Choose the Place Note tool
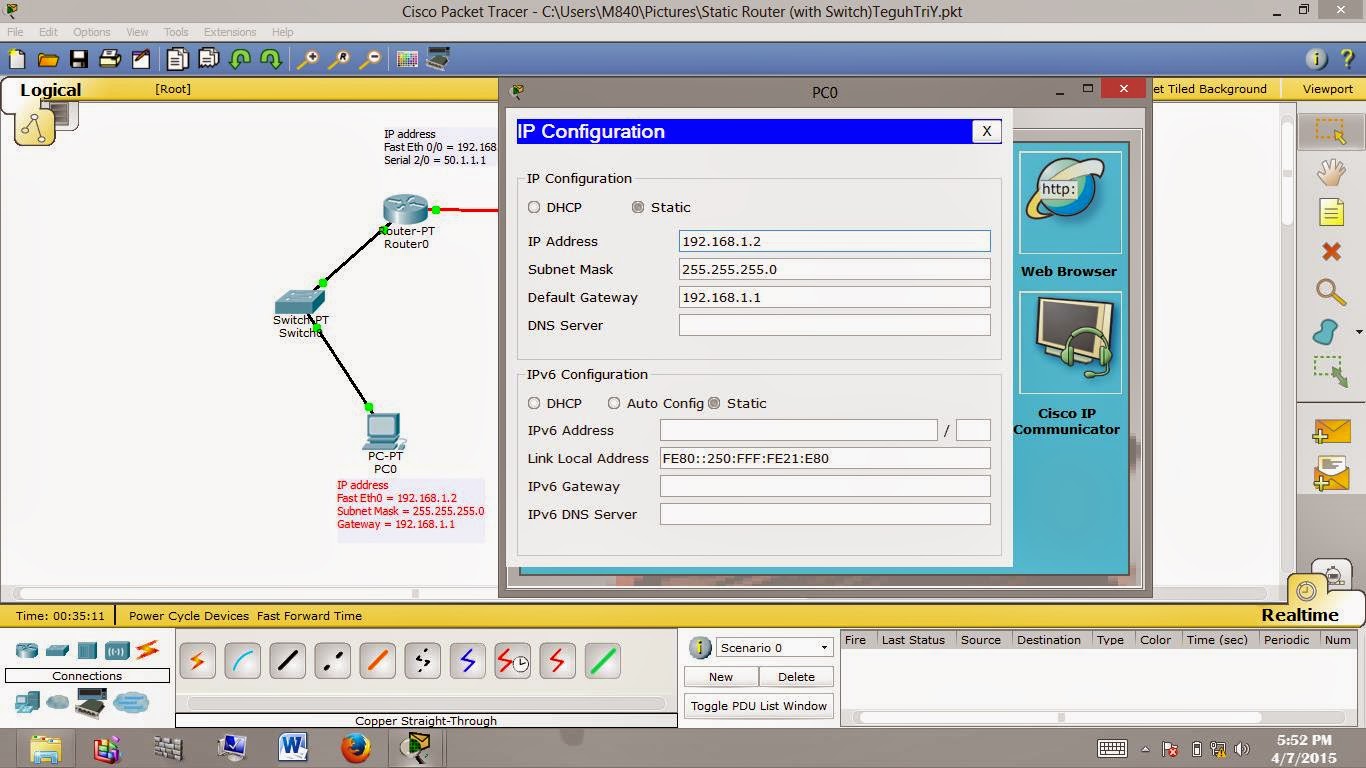The image size is (1366, 768). click(x=1331, y=212)
